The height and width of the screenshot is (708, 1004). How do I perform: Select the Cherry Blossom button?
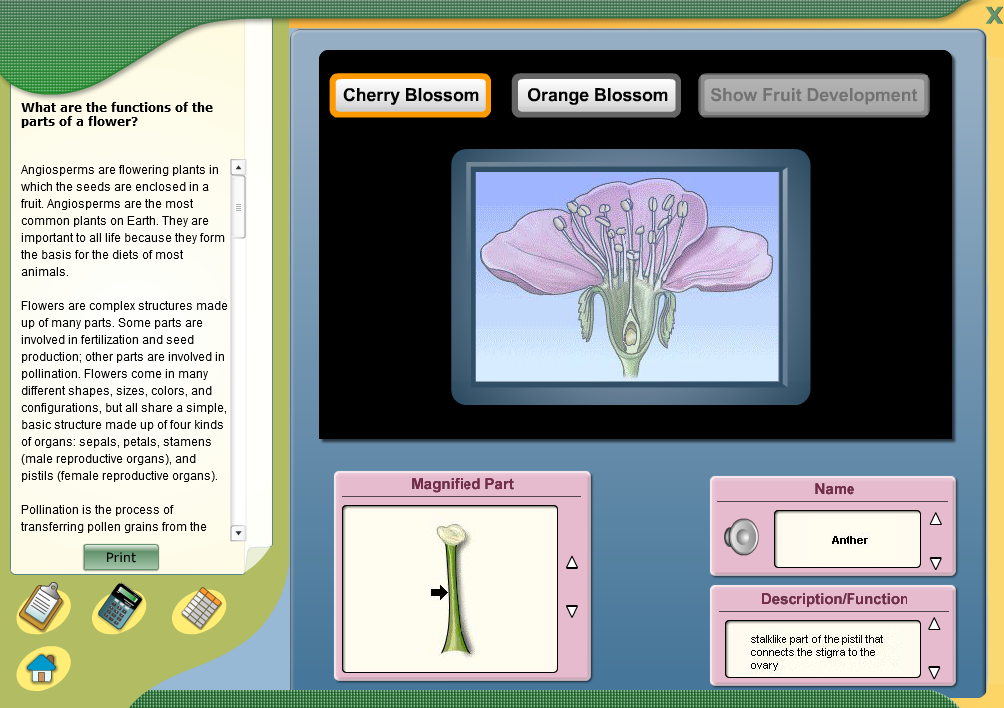click(x=410, y=95)
